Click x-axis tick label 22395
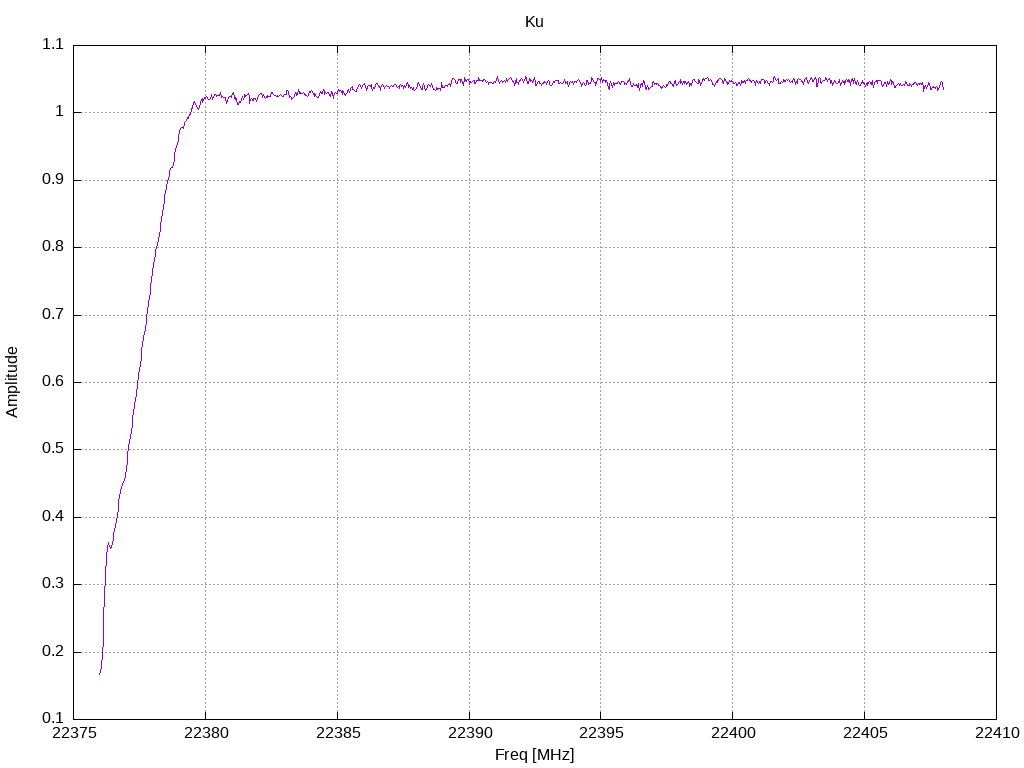Image resolution: width=1024 pixels, height=768 pixels. click(601, 733)
